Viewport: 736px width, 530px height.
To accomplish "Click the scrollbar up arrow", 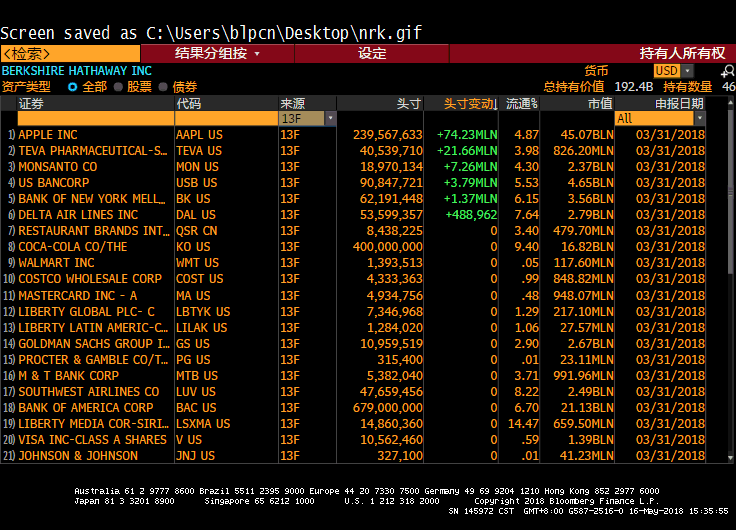I will click(730, 102).
